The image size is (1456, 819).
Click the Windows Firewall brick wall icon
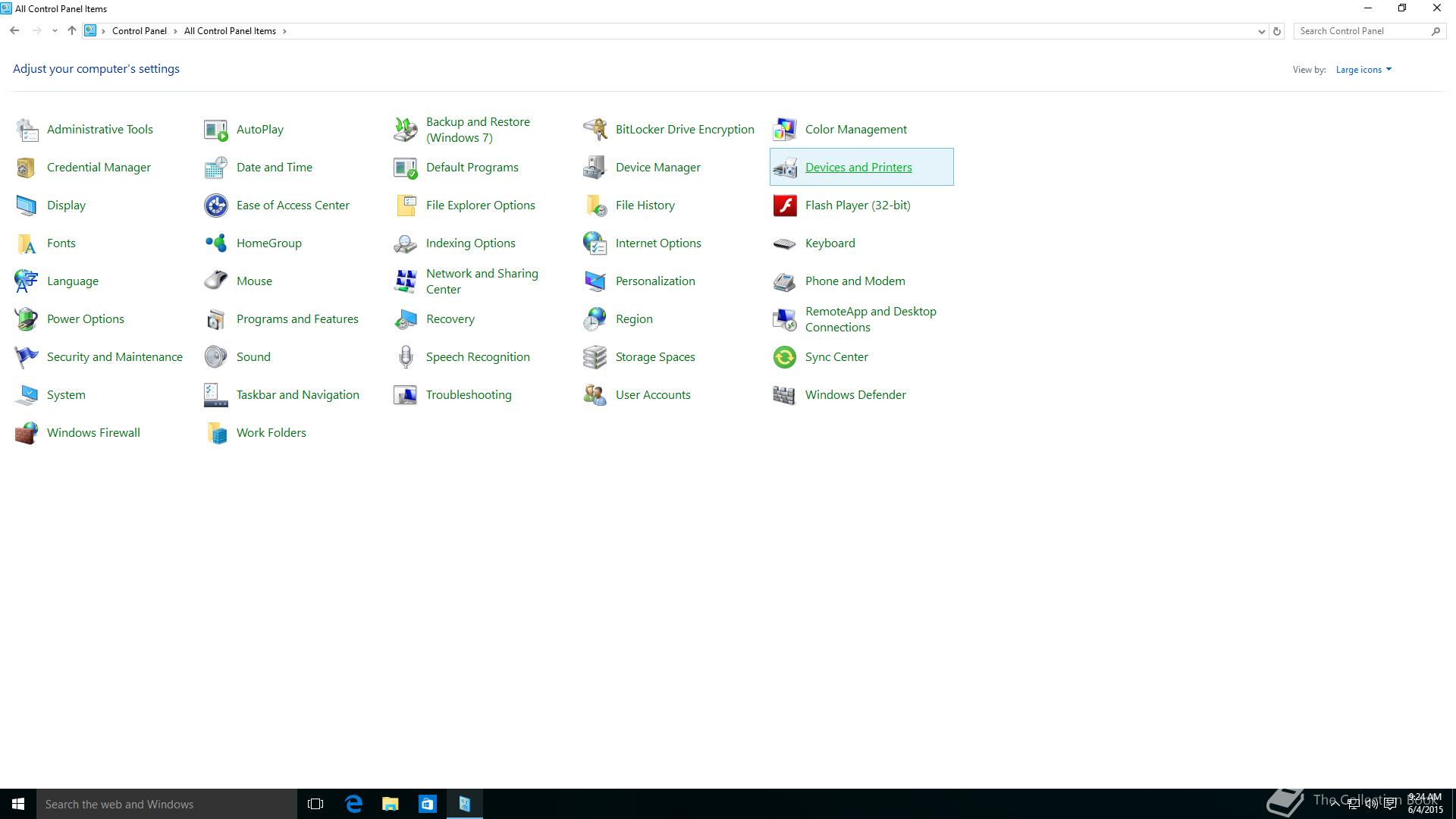coord(27,433)
